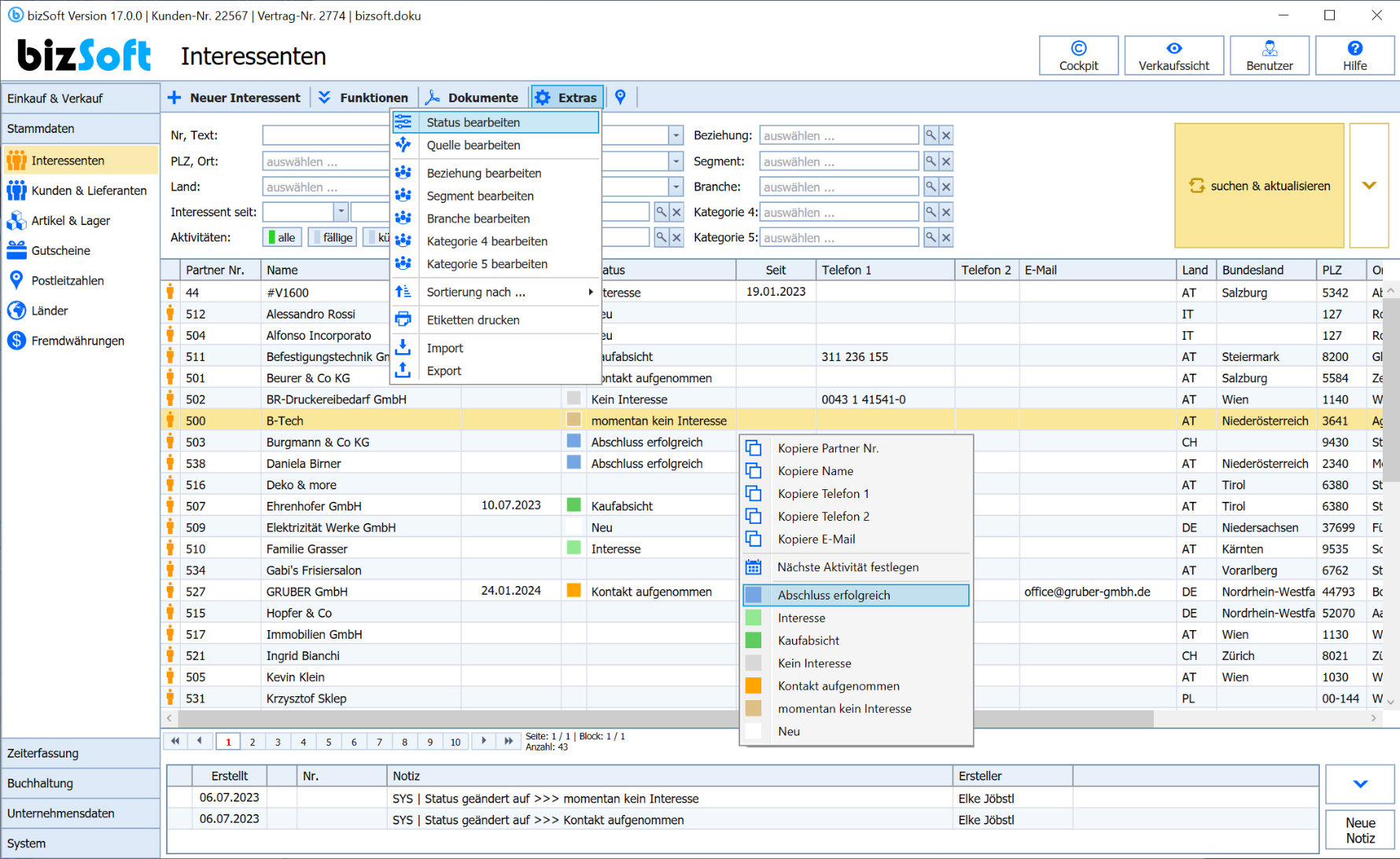Sort table by 'Bundesland' column header

coord(1266,270)
